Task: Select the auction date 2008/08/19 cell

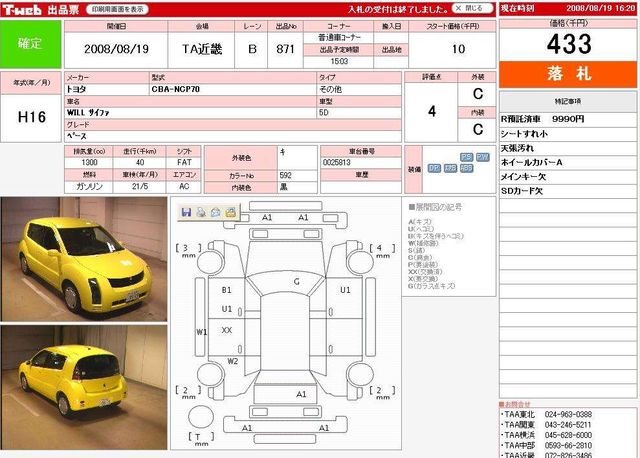Action: [x=116, y=49]
